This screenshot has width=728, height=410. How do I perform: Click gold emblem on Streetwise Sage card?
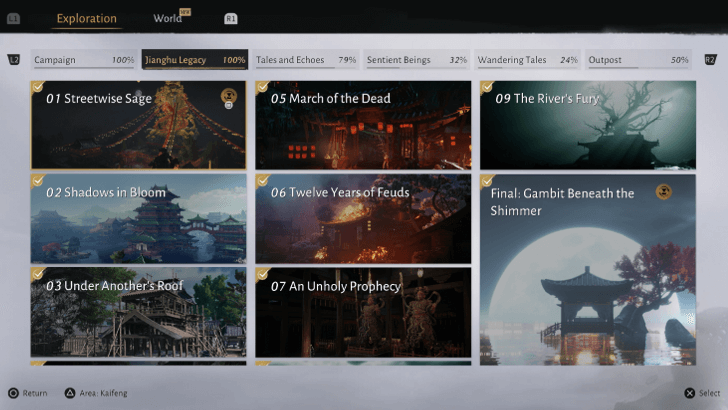(x=228, y=96)
